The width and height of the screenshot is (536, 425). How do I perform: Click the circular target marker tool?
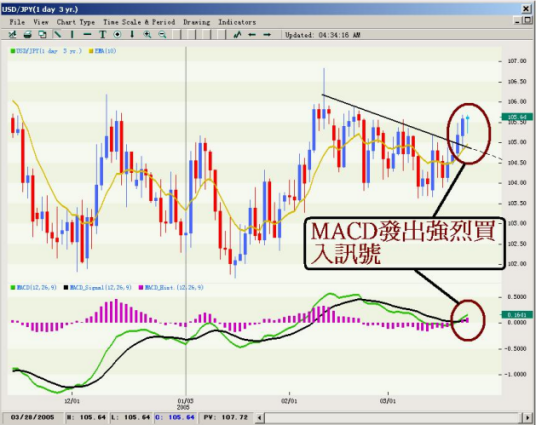(117, 35)
